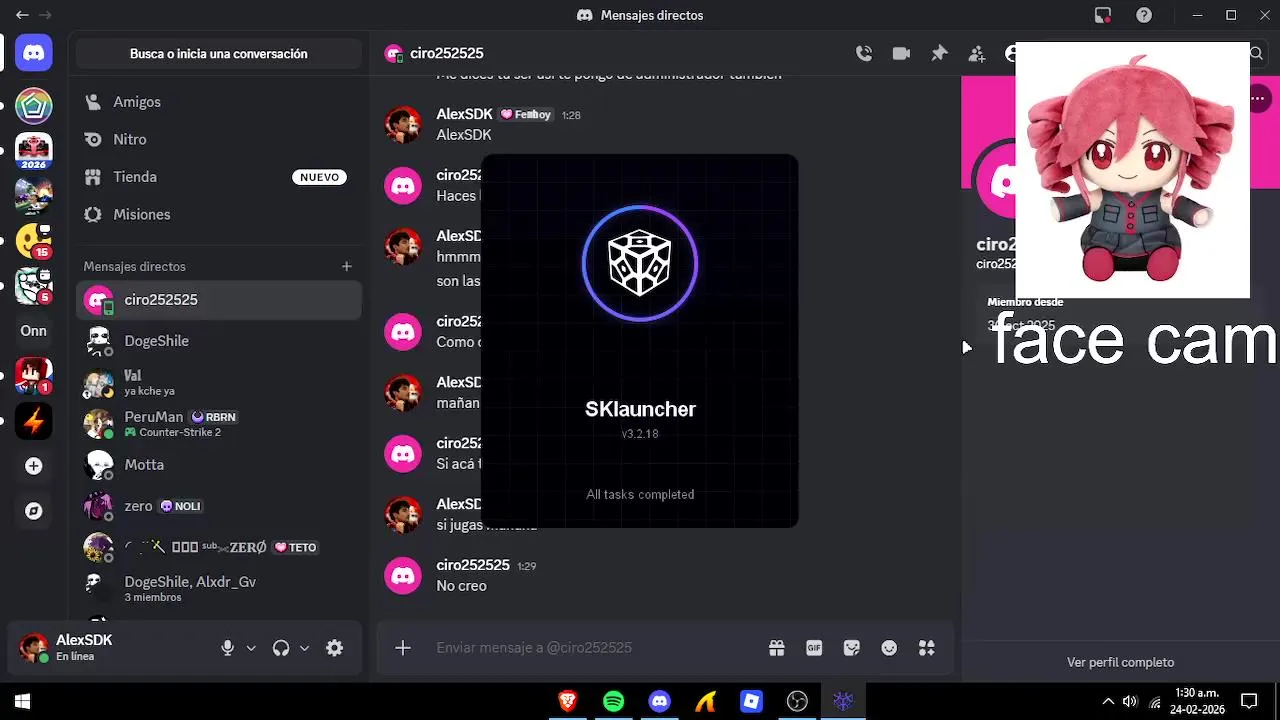Add friends to DM icon

point(976,54)
